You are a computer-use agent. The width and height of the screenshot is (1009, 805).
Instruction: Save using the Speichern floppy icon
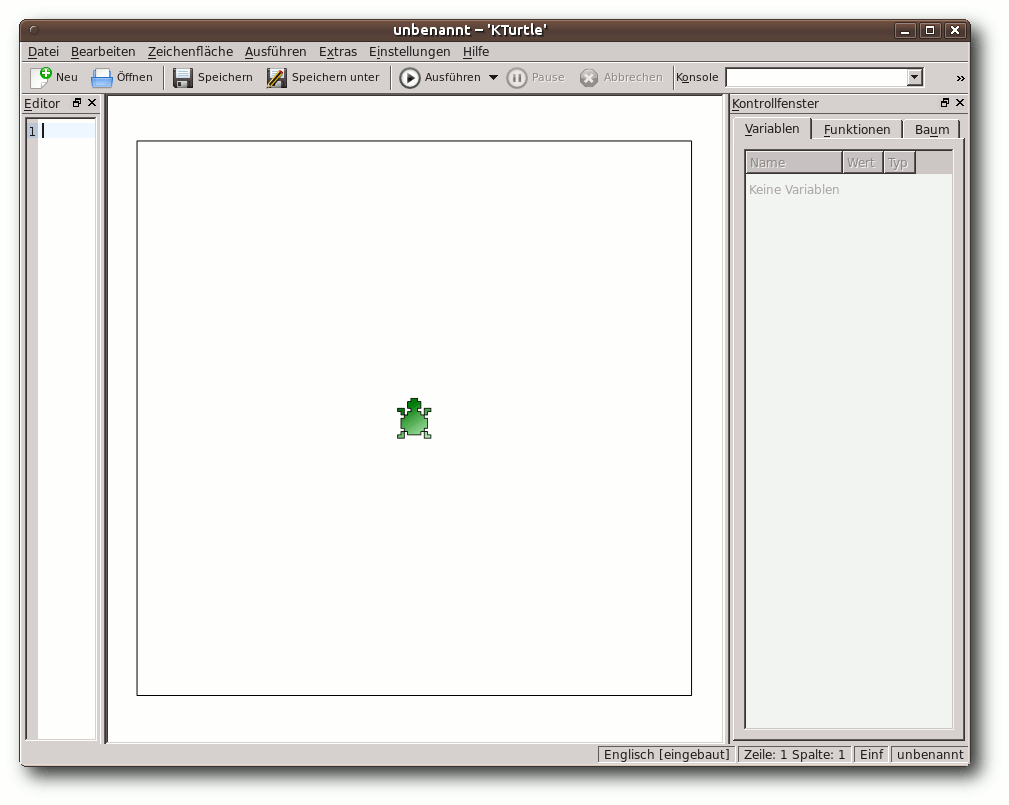pyautogui.click(x=183, y=78)
